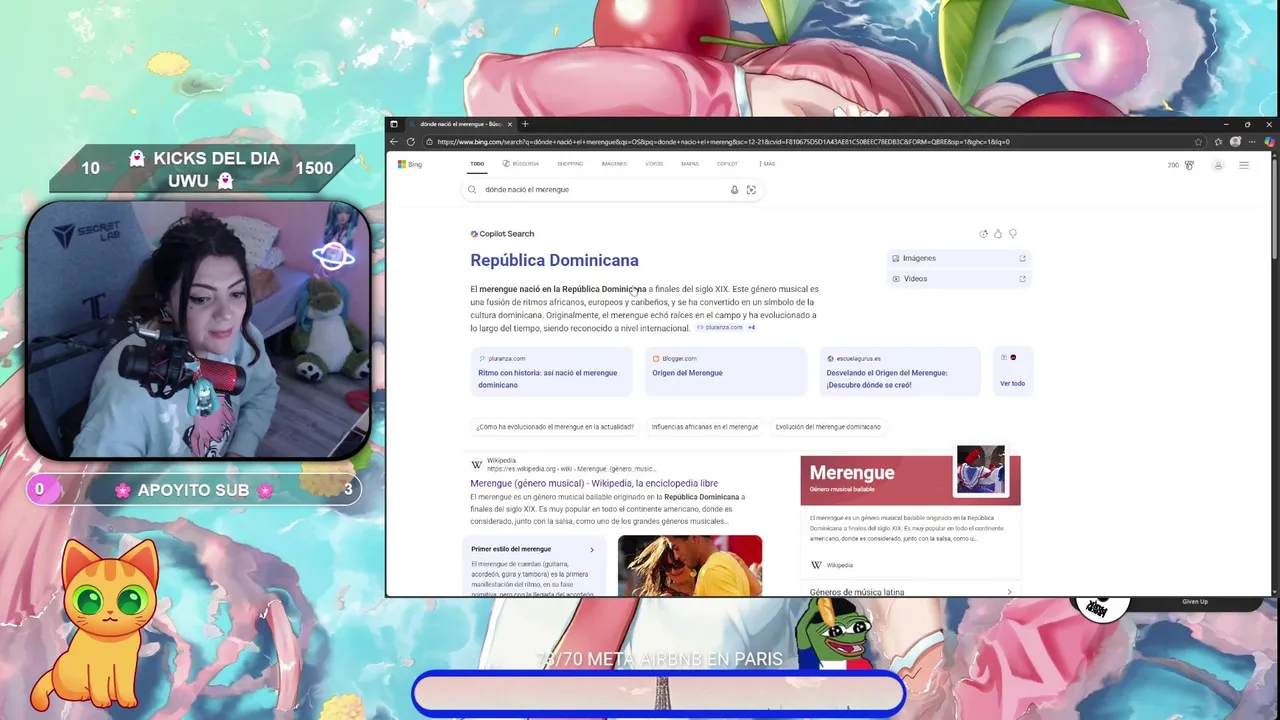
Task: Click pluranza.com inline citation chip
Action: coord(720,328)
